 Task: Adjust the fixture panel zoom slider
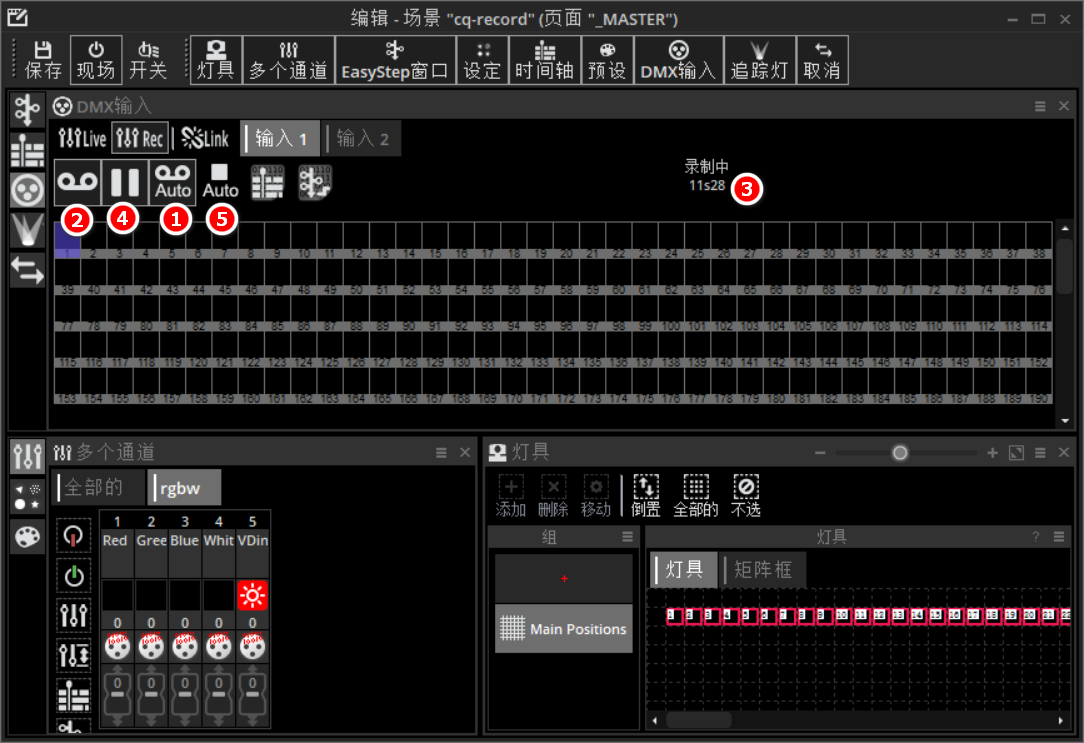pos(900,453)
